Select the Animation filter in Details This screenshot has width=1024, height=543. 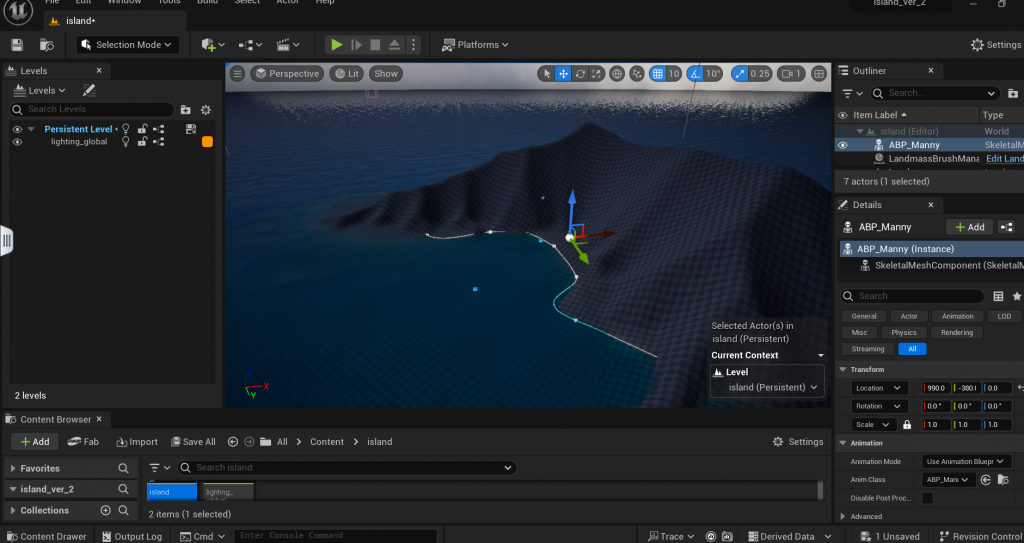point(957,316)
